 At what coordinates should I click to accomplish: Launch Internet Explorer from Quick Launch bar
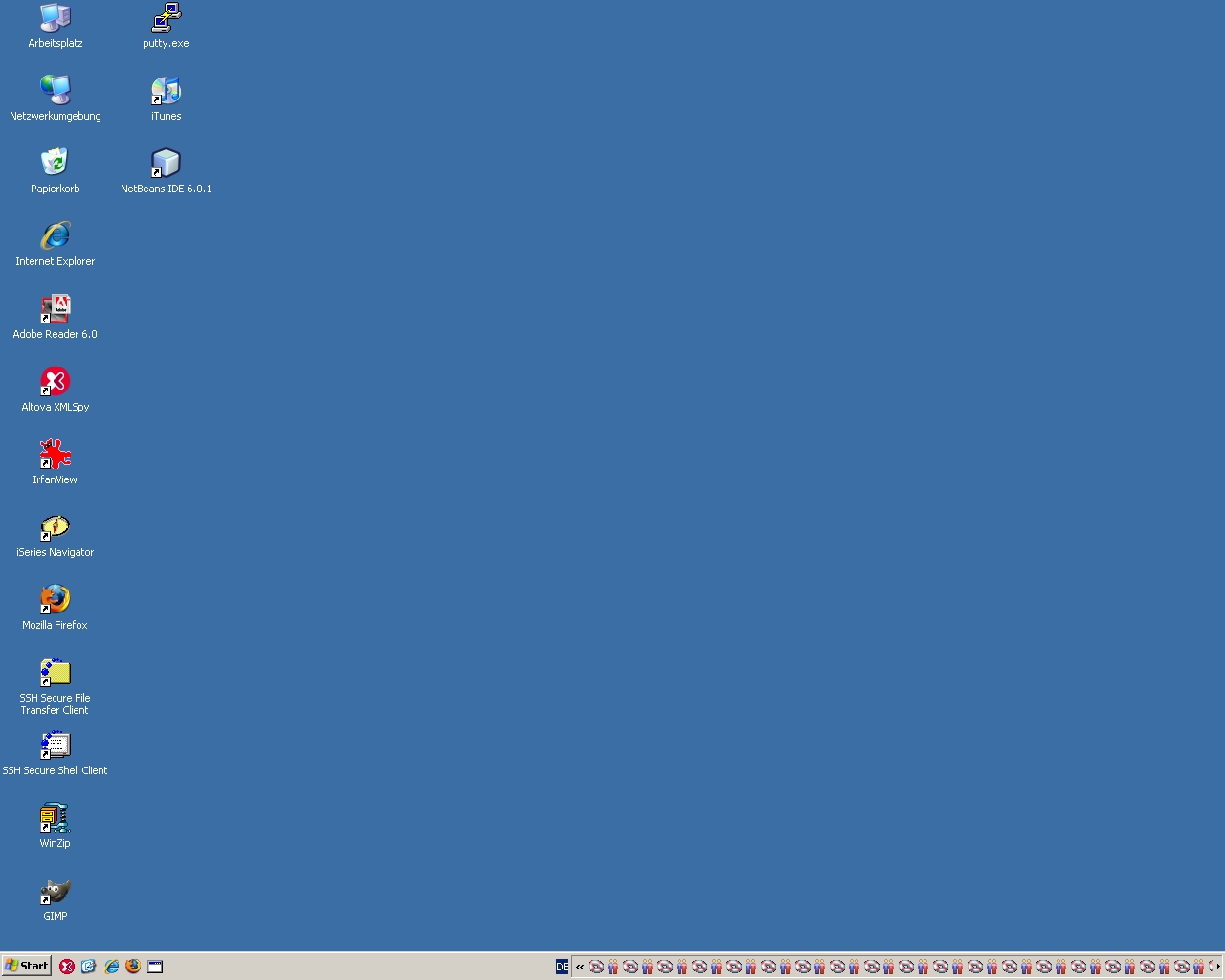pos(111,967)
